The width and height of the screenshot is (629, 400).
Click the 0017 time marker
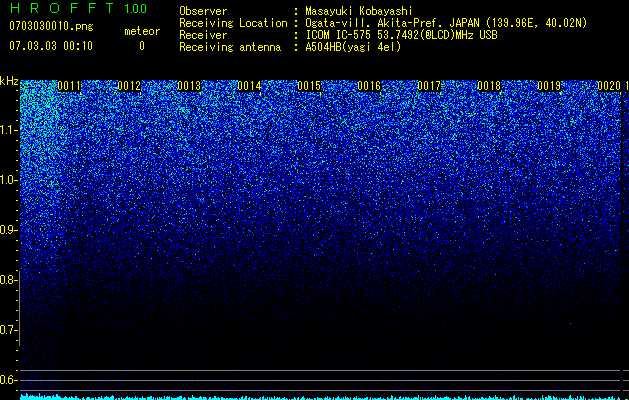coord(429,86)
